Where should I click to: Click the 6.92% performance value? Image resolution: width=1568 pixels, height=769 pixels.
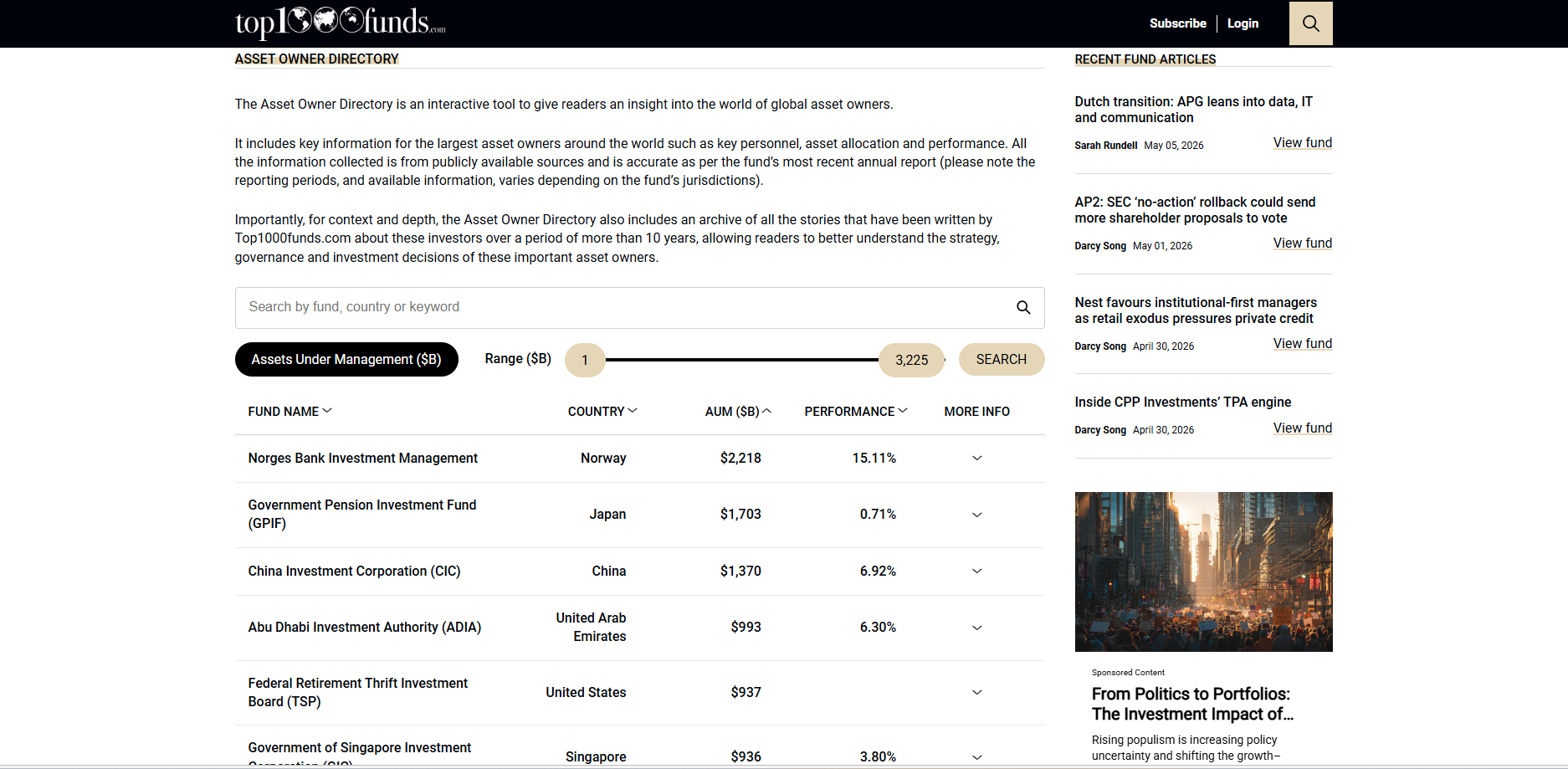(878, 571)
